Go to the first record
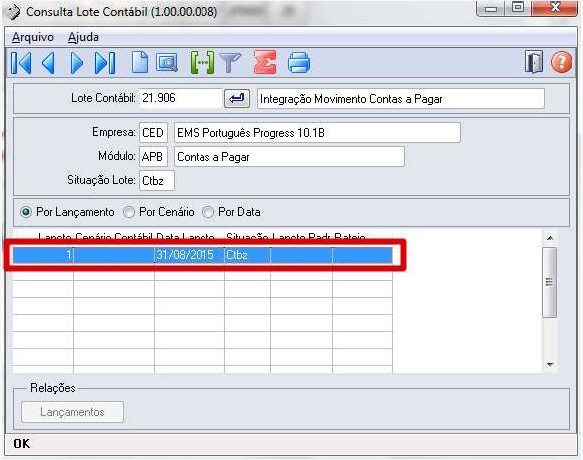Viewport: 583px width, 460px height. point(21,63)
